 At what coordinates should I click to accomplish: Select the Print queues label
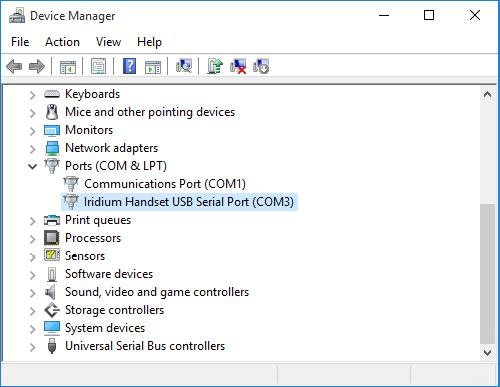click(98, 220)
